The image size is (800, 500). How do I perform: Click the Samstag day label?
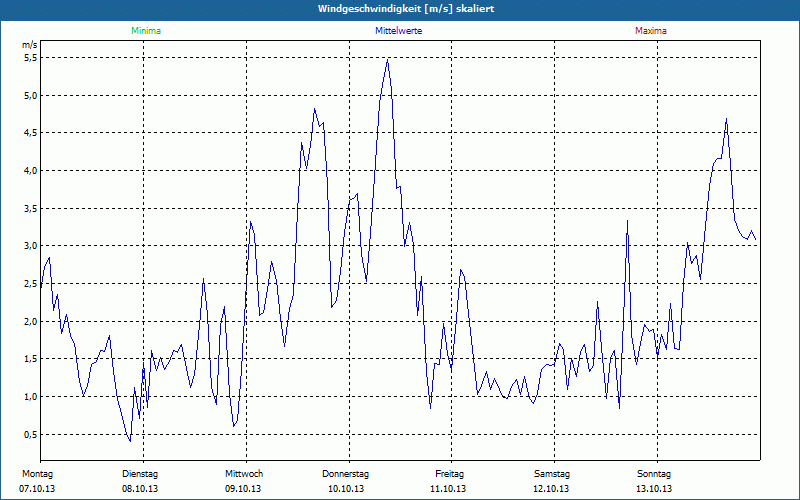pyautogui.click(x=552, y=474)
